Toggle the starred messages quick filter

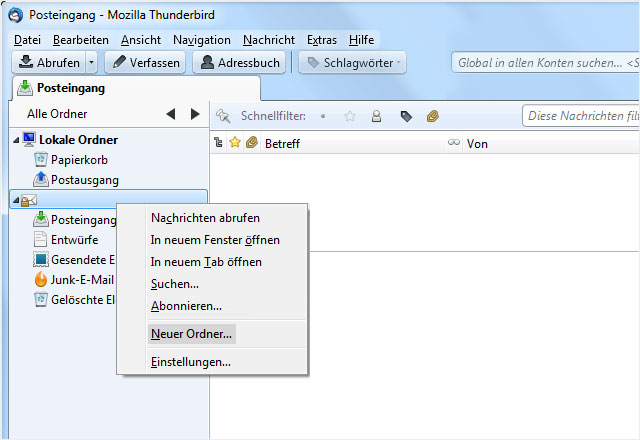(x=350, y=116)
